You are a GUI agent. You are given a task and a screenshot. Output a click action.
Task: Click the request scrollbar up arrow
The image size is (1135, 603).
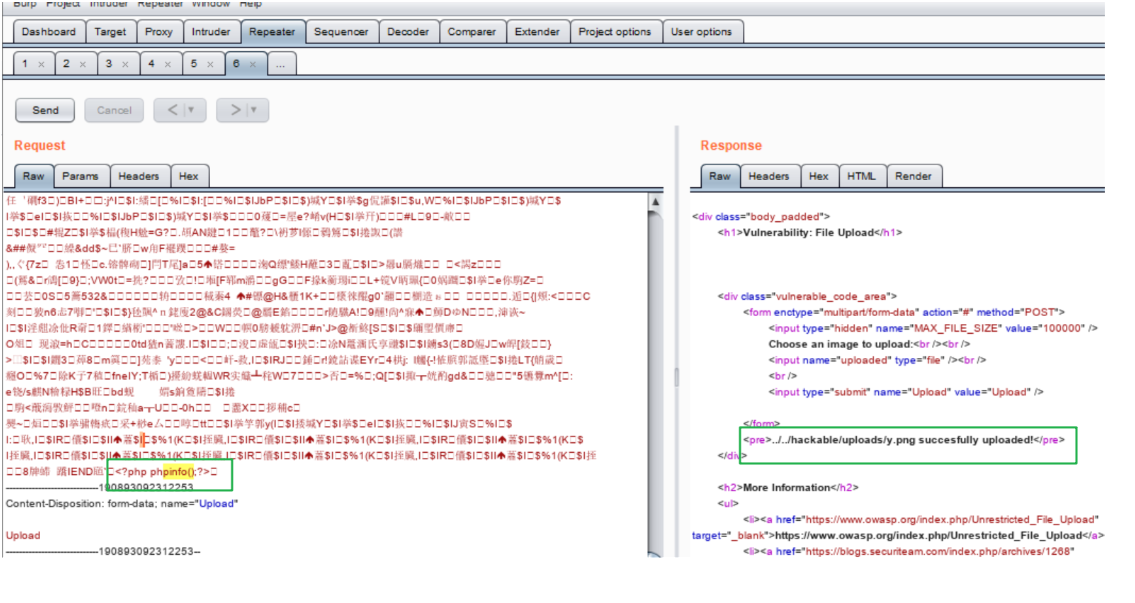pos(656,202)
